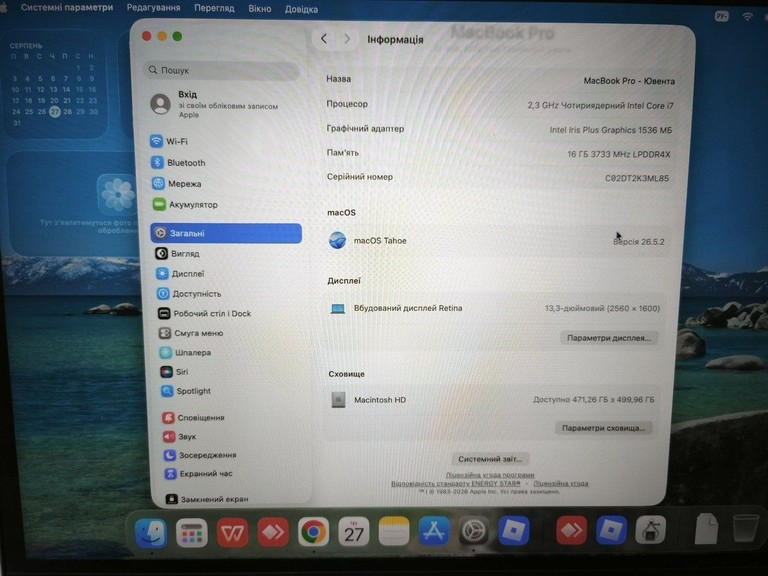Screen dimensions: 768x576
Task: Launch Finder from the Dock
Action: 151,532
